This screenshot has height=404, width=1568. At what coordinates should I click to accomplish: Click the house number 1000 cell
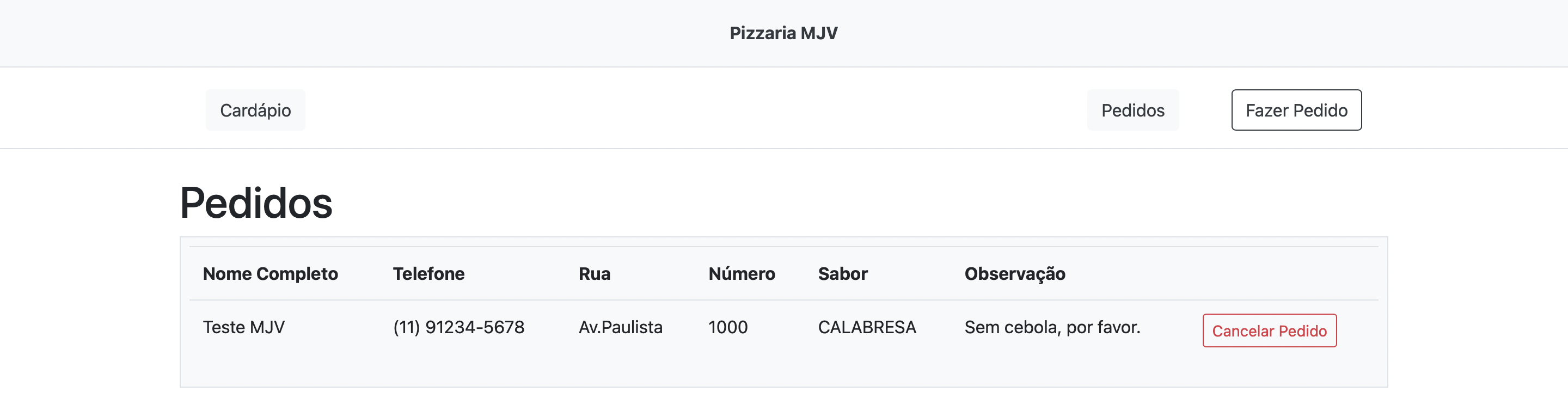click(x=728, y=327)
